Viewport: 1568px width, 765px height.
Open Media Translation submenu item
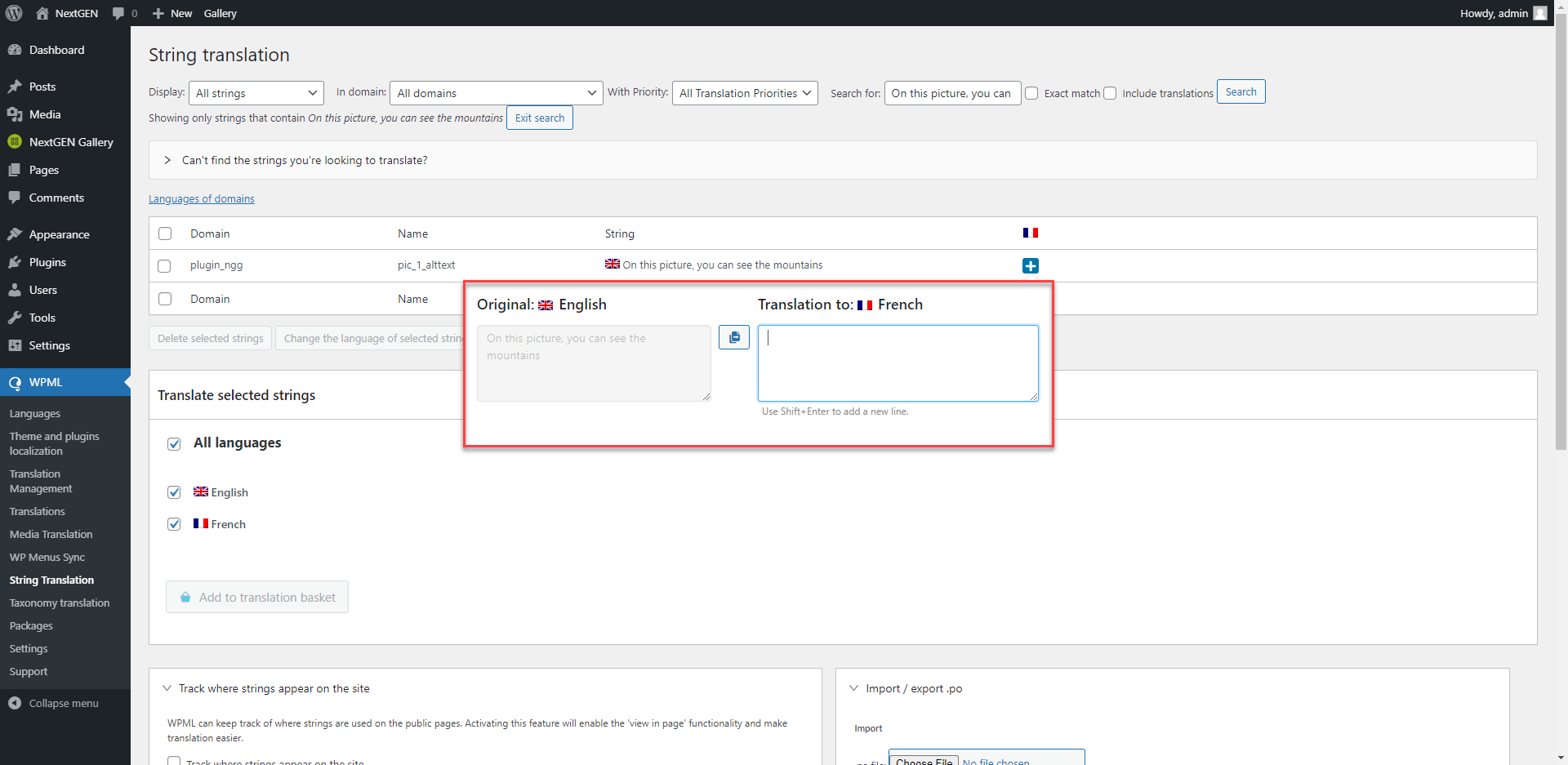coord(51,535)
